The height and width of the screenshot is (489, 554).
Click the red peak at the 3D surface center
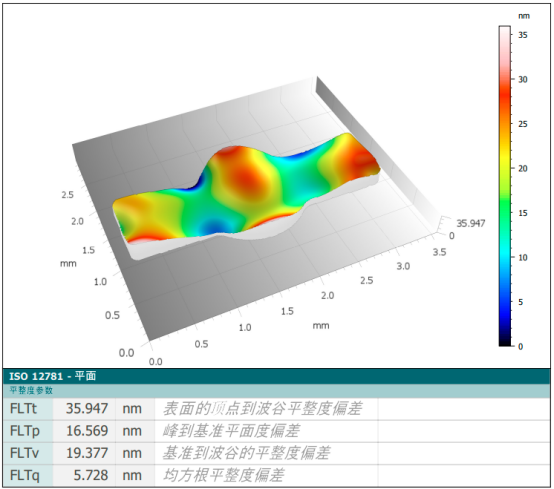tap(244, 176)
